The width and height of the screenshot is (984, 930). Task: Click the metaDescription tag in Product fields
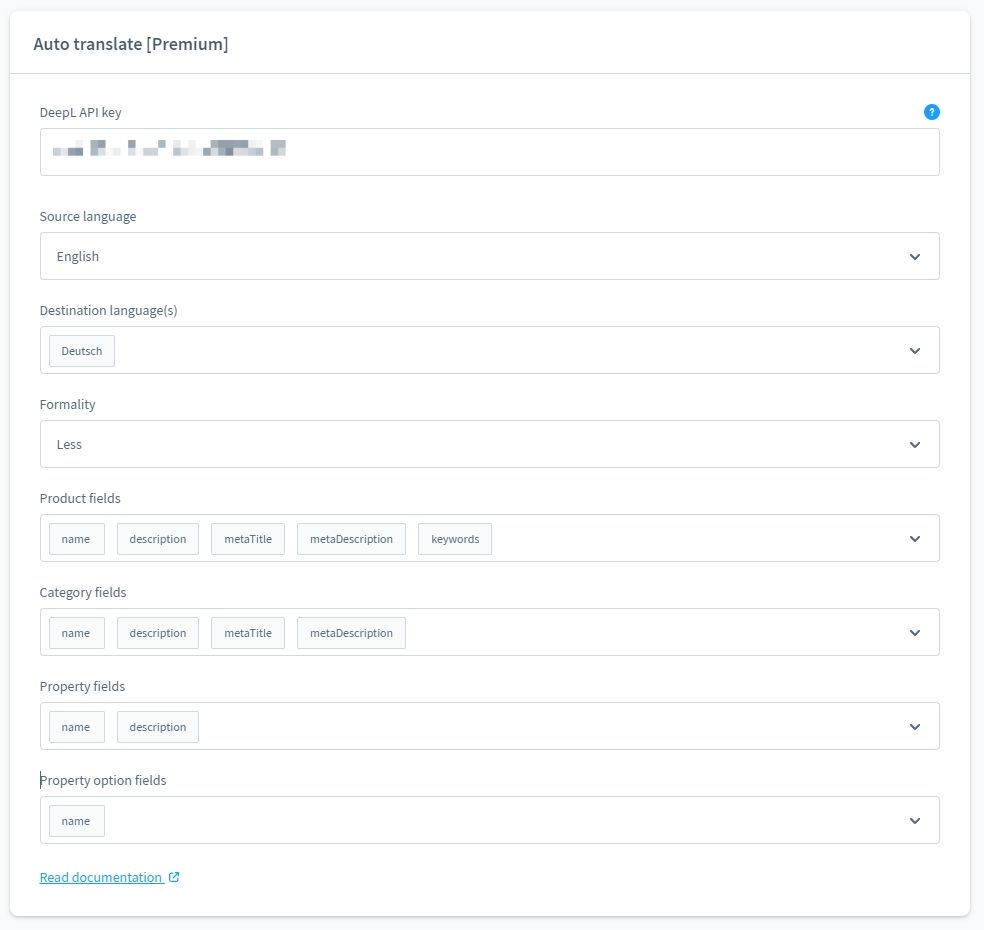[351, 539]
